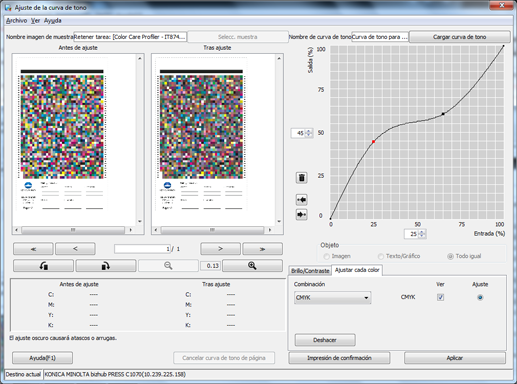Toggle the CMYK Ver checkbox
This screenshot has width=517, height=384.
pos(440,297)
